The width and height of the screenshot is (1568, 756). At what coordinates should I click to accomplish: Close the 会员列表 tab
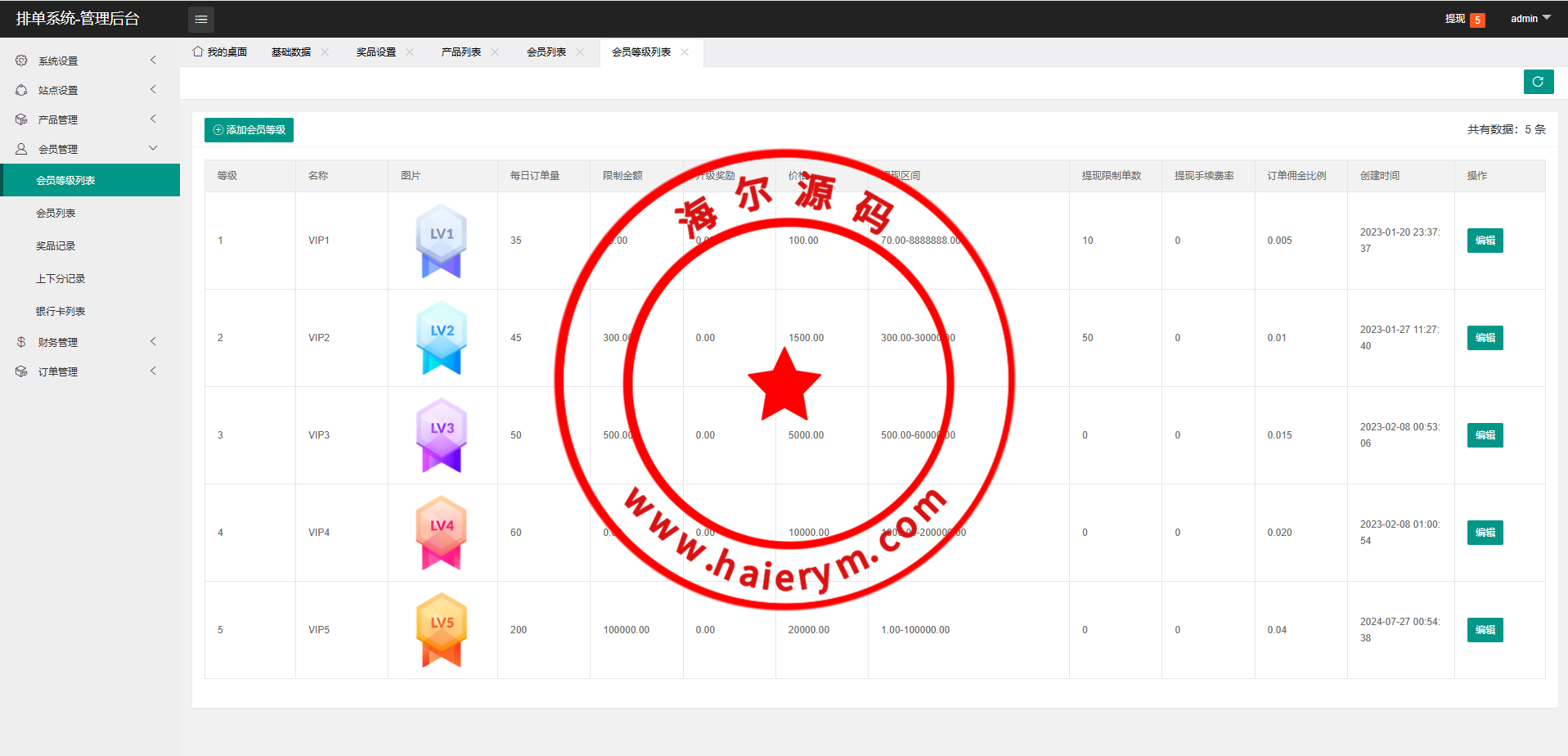point(580,52)
